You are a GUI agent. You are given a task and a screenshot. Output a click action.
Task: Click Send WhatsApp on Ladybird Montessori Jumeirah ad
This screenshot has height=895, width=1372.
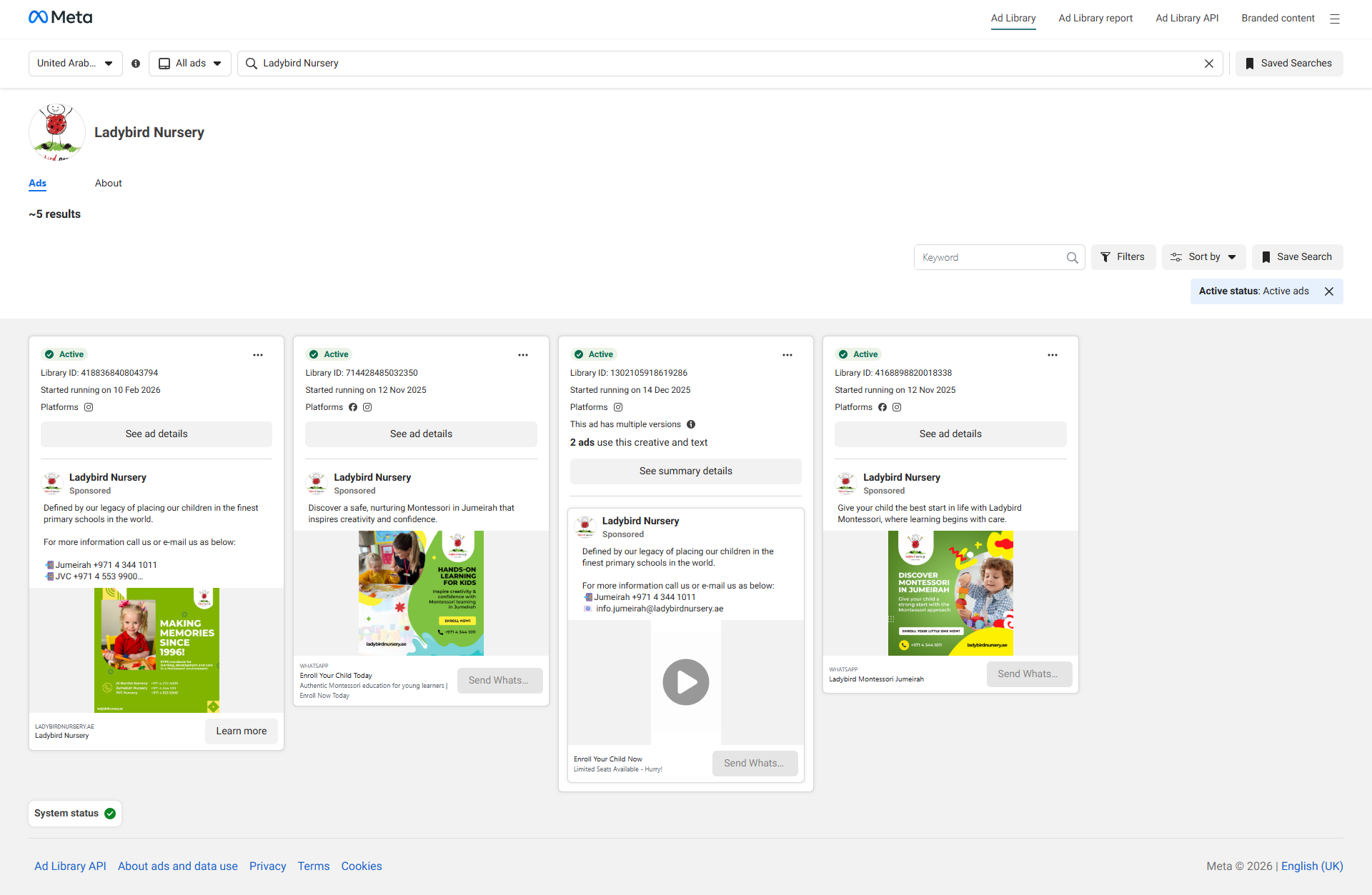[1030, 674]
